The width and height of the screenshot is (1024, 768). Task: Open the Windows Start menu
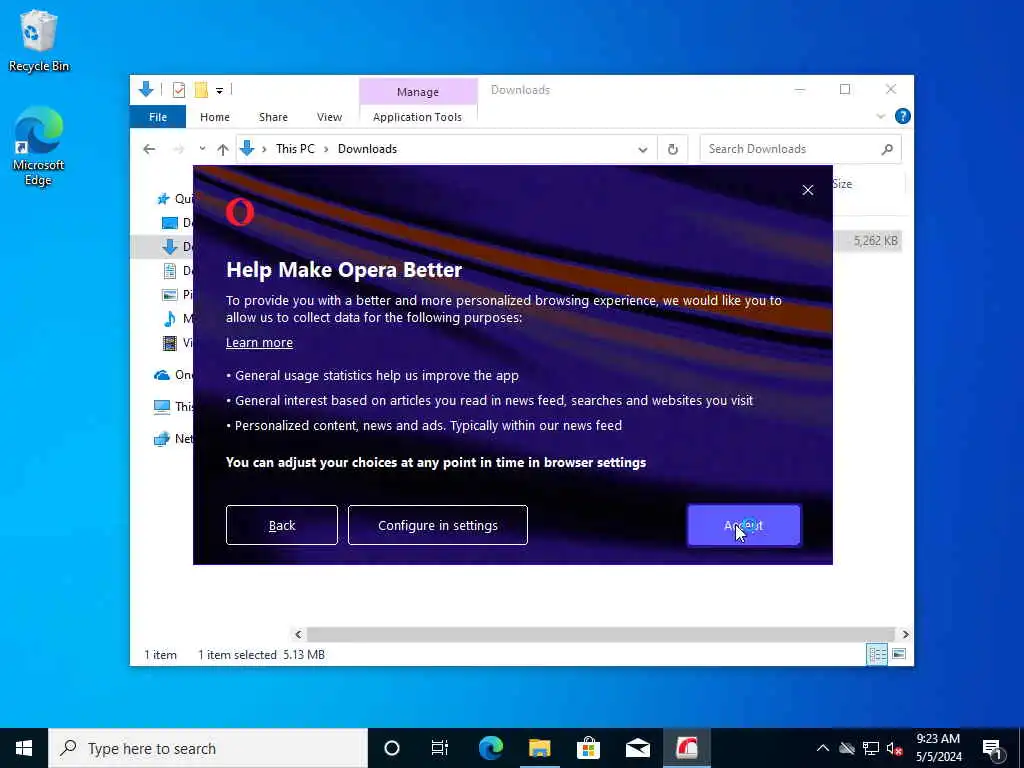click(24, 748)
